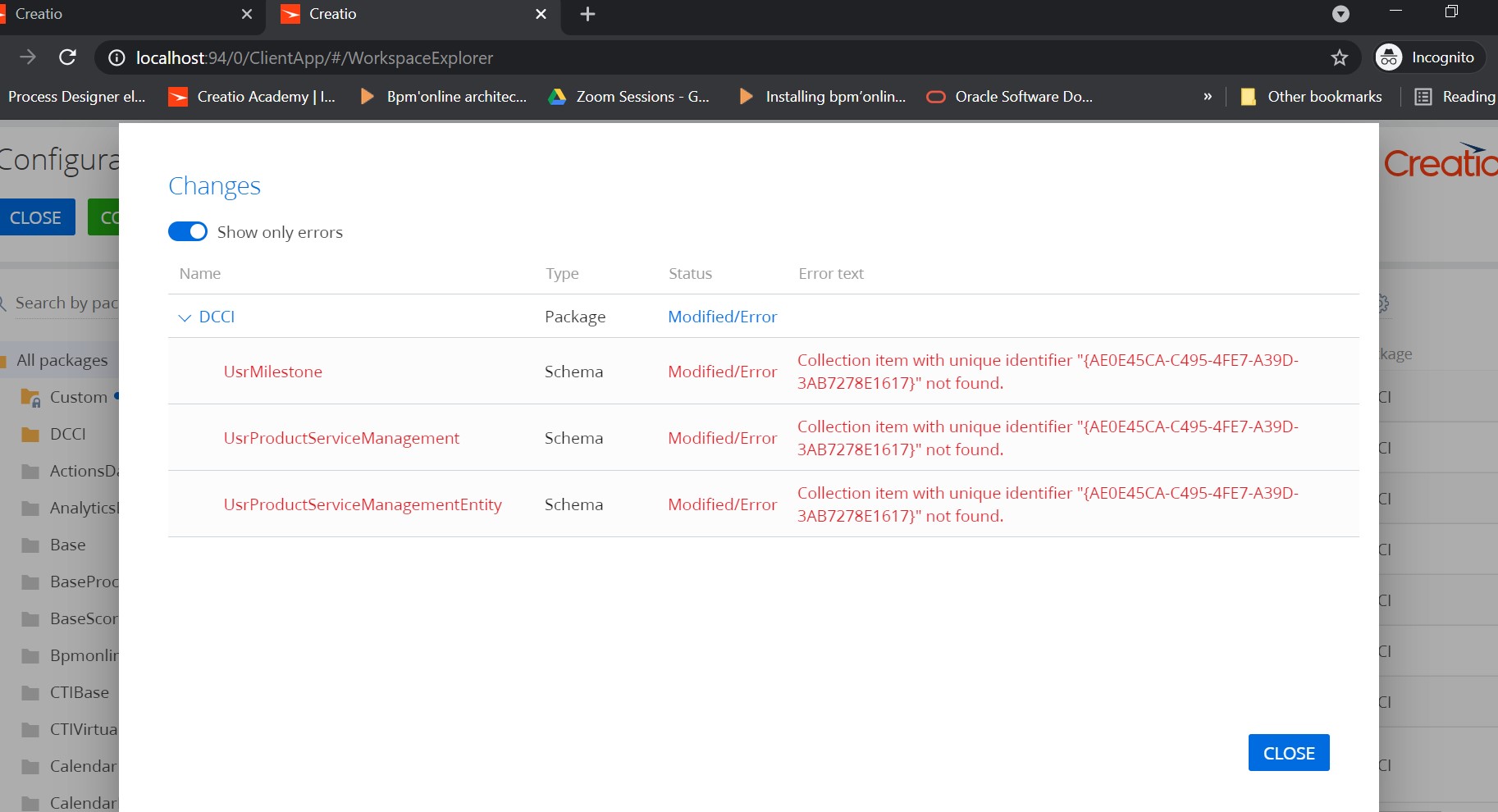
Task: Select UsrMilestone error message text
Action: click(x=1048, y=372)
